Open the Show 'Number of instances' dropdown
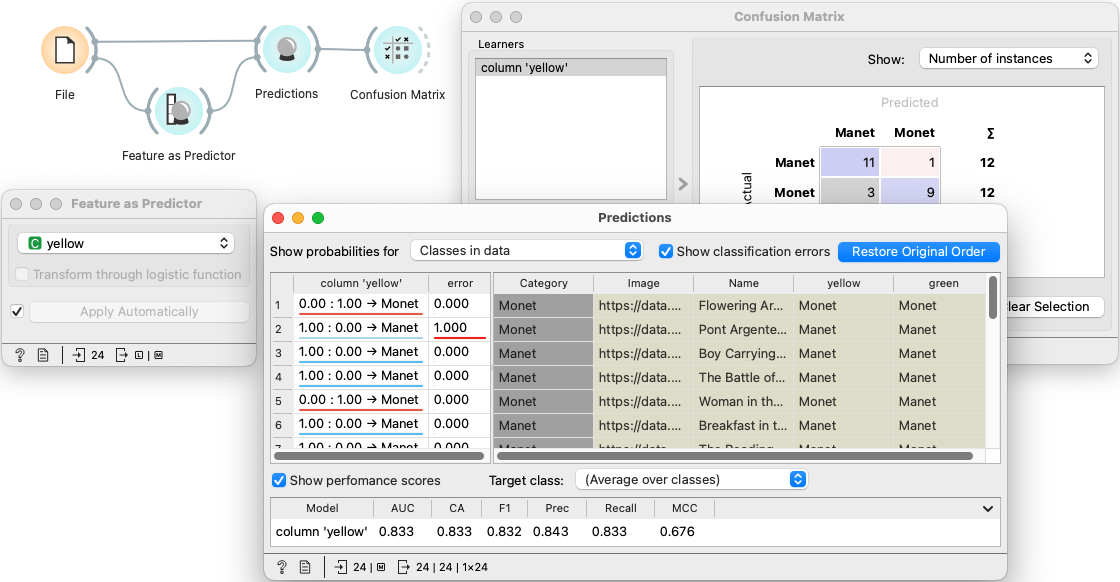The width and height of the screenshot is (1120, 582). click(1008, 59)
